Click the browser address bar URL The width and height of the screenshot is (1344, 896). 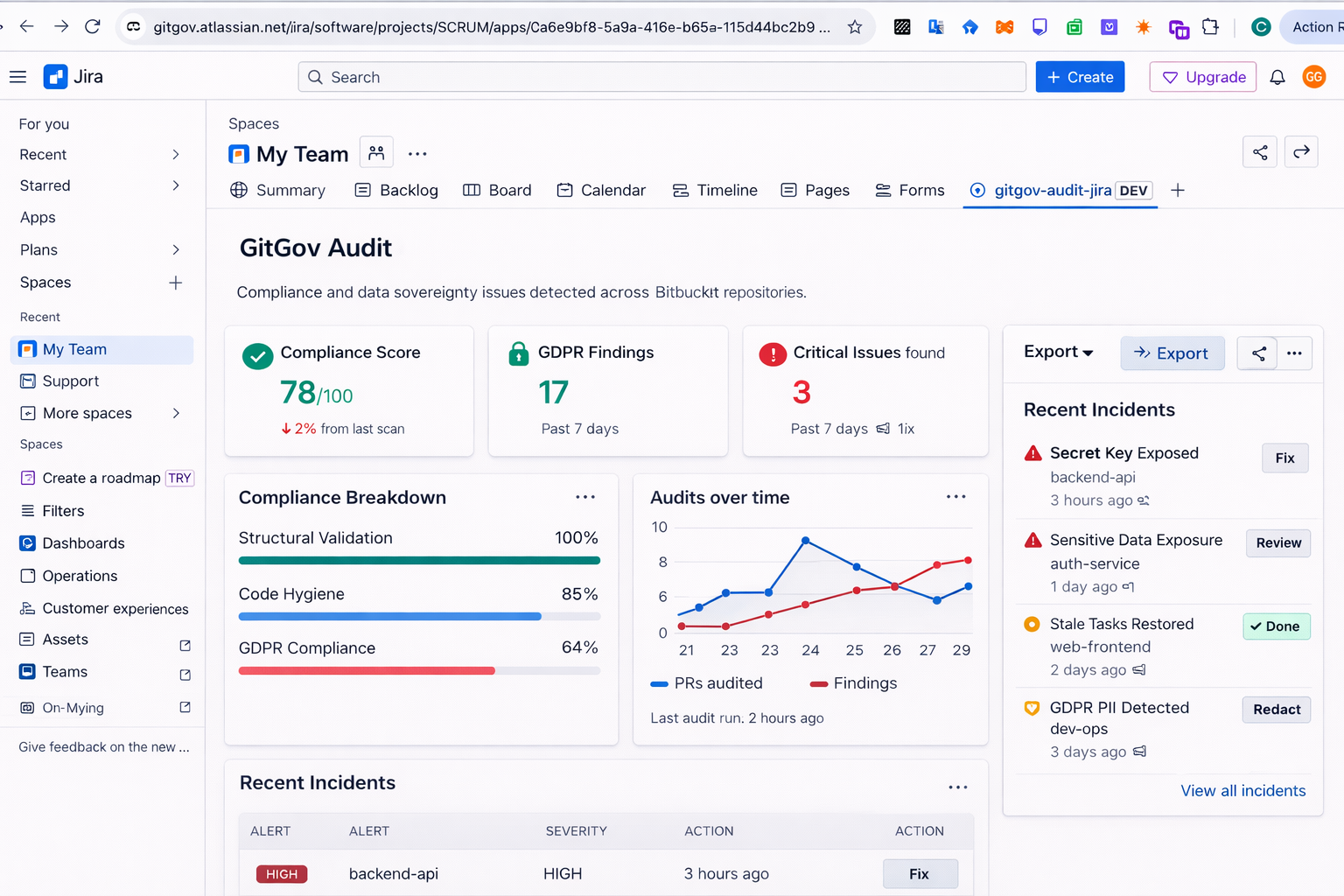pos(491,27)
